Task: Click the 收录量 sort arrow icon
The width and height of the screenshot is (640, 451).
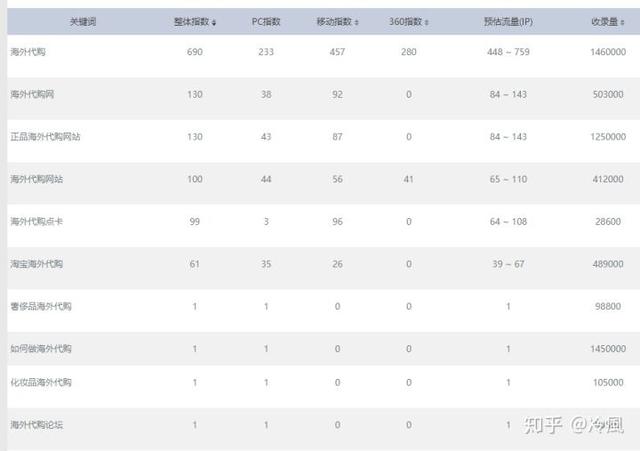Action: coord(623,22)
